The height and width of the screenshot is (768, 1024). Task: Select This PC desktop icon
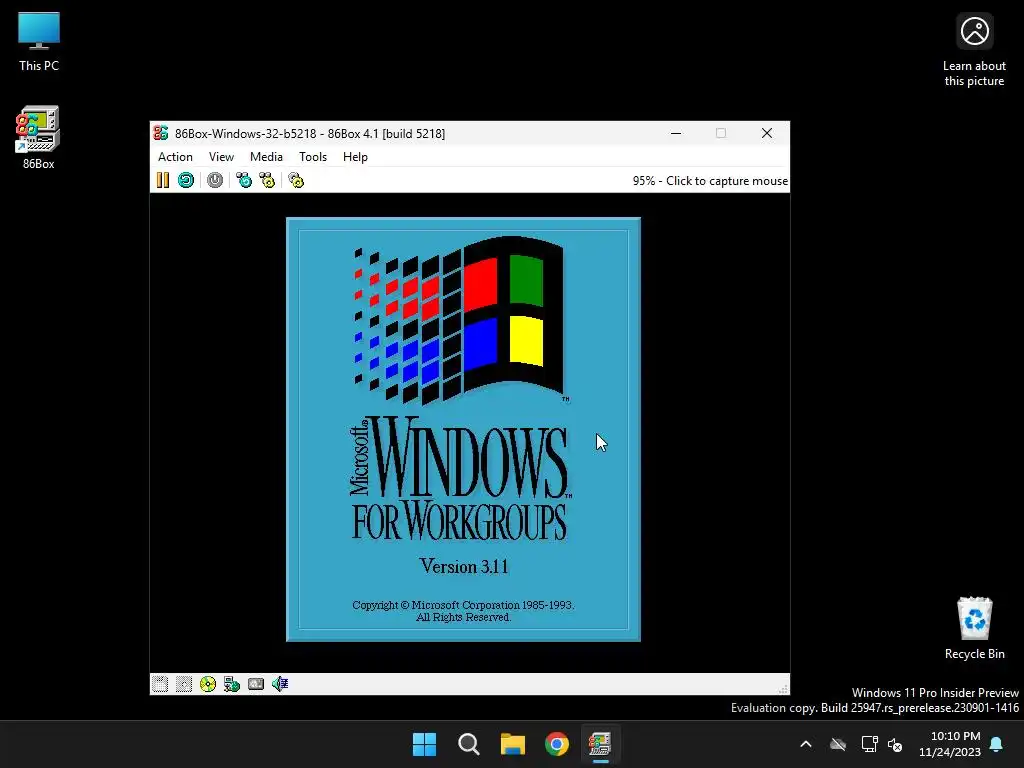[x=39, y=42]
